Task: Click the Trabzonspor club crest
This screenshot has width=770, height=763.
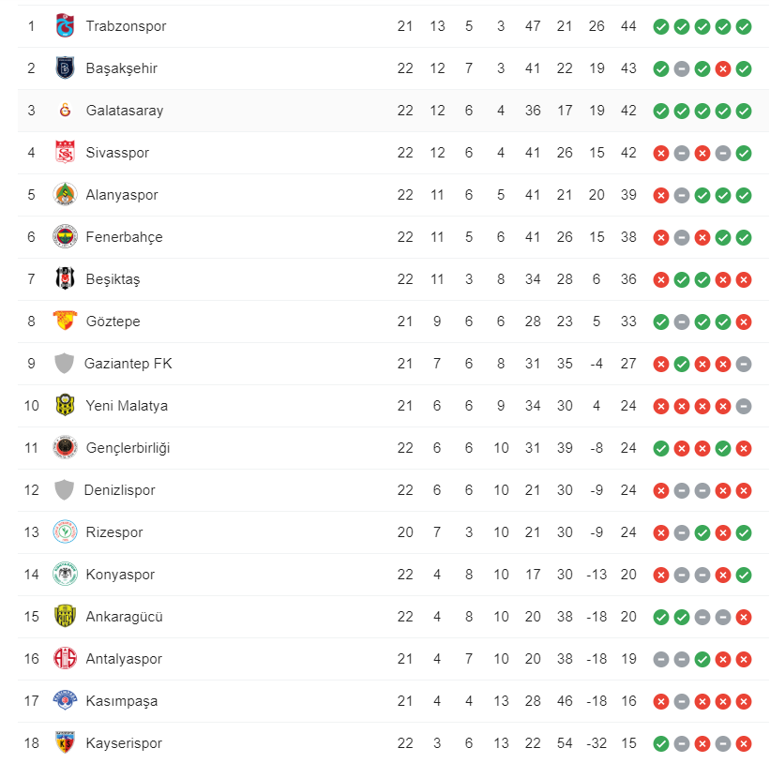Action: click(65, 26)
